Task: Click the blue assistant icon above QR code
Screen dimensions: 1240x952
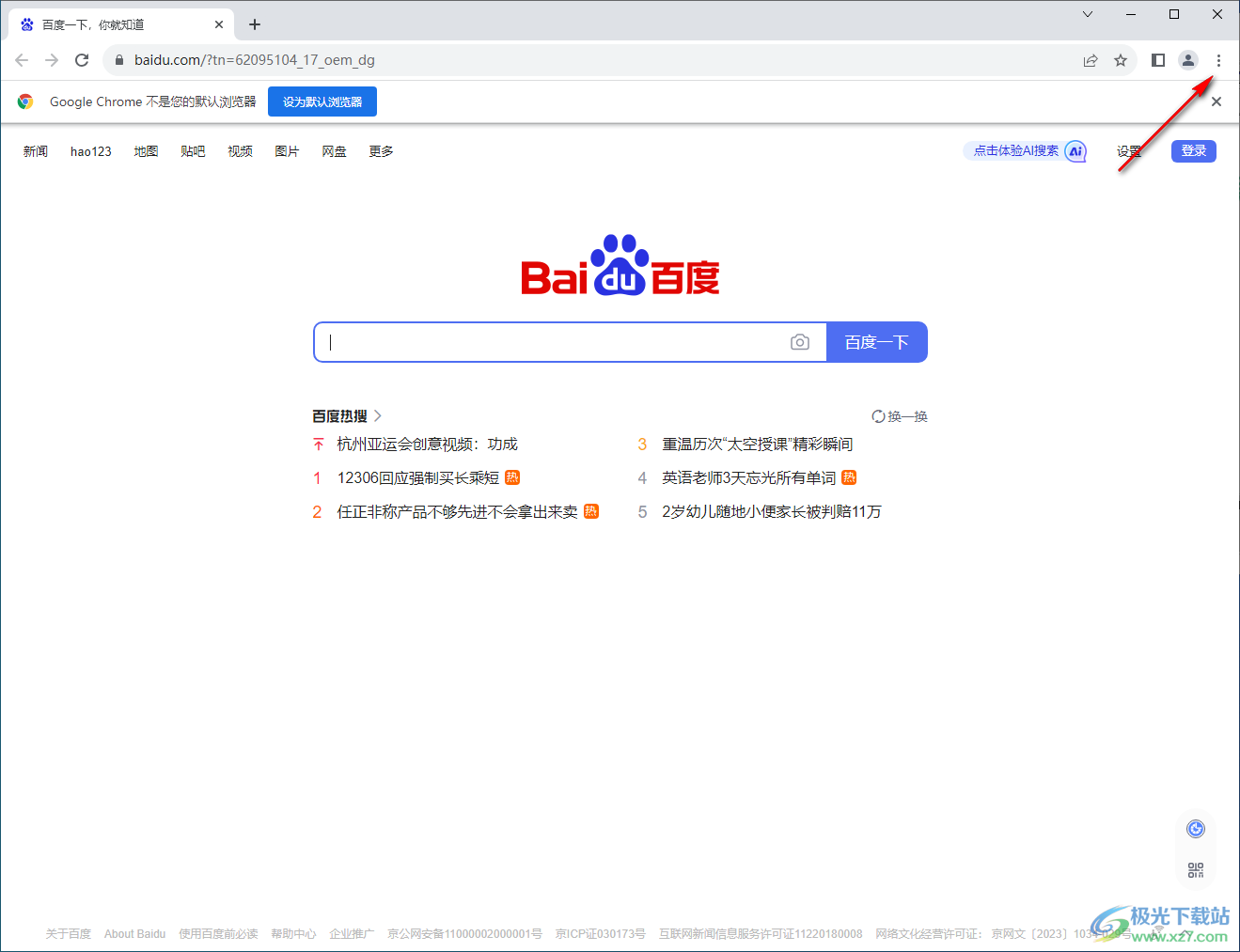Action: point(1196,829)
